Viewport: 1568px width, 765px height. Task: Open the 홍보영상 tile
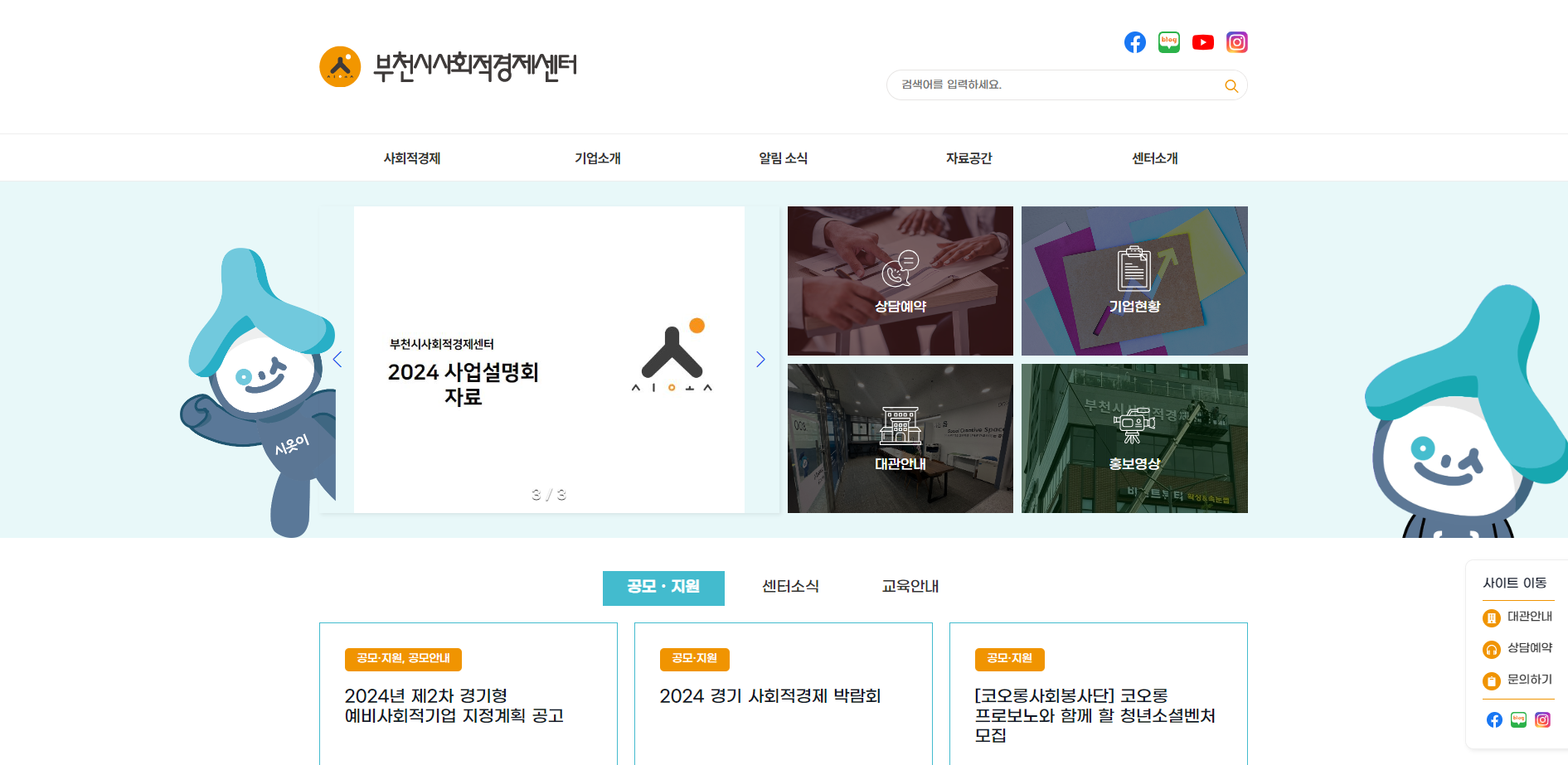click(1134, 438)
